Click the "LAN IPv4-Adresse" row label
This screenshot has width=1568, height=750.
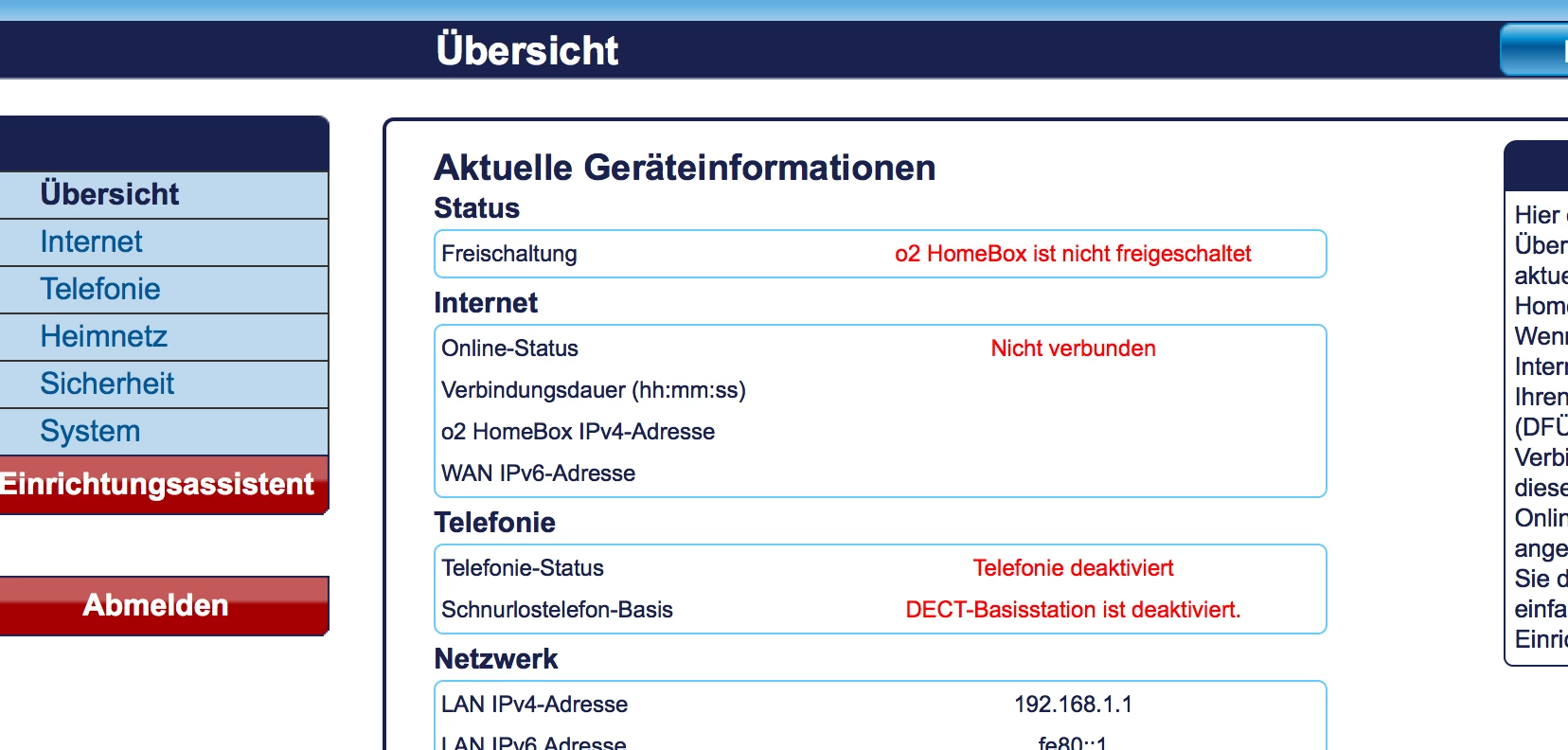pyautogui.click(x=534, y=705)
